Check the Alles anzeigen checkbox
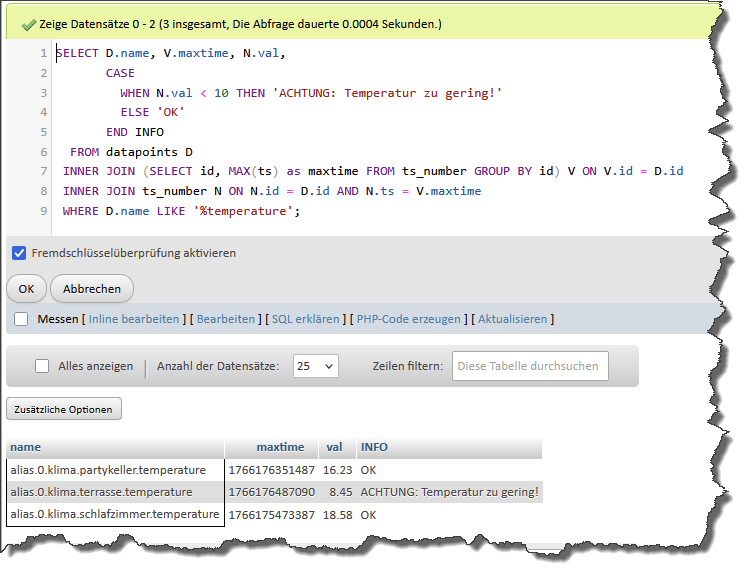Image resolution: width=753 pixels, height=577 pixels. (42, 366)
